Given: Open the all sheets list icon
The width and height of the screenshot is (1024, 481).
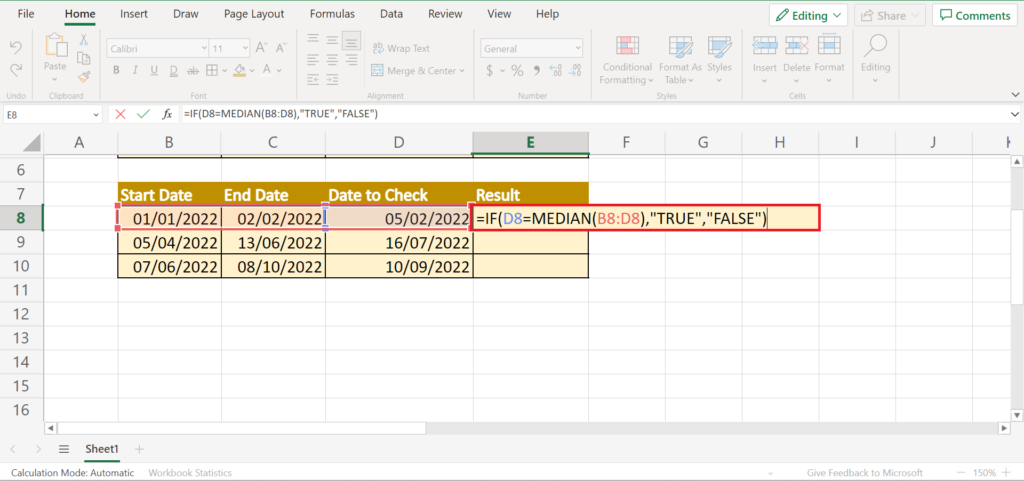Looking at the screenshot, I should tap(63, 449).
